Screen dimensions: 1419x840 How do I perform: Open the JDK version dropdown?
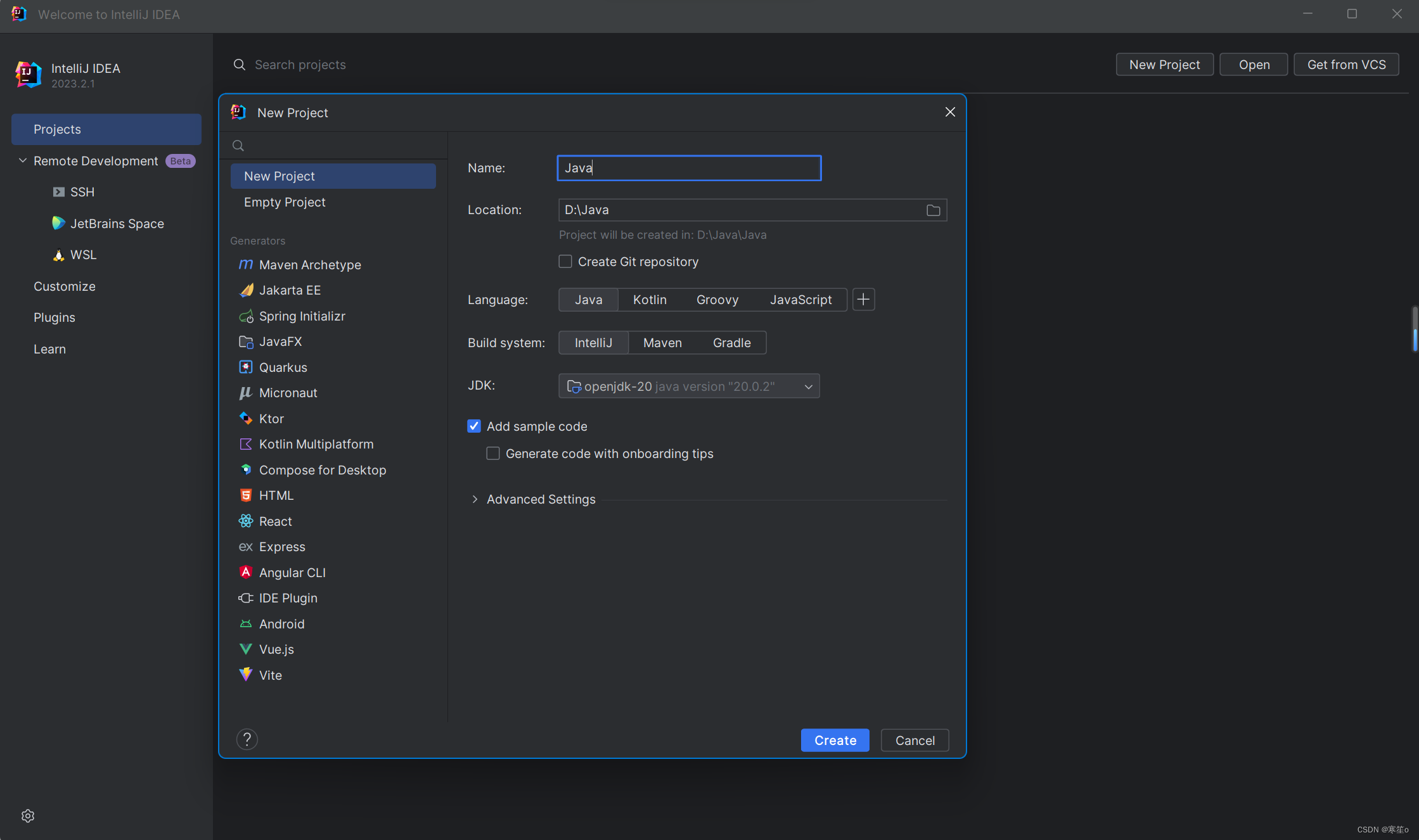point(689,386)
